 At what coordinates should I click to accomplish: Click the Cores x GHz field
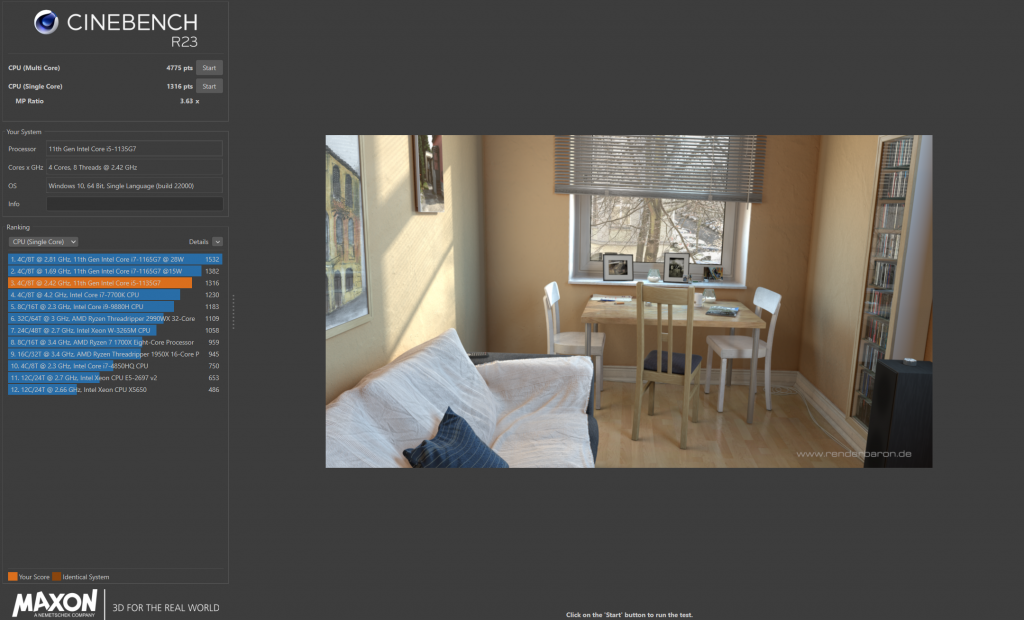(x=134, y=167)
